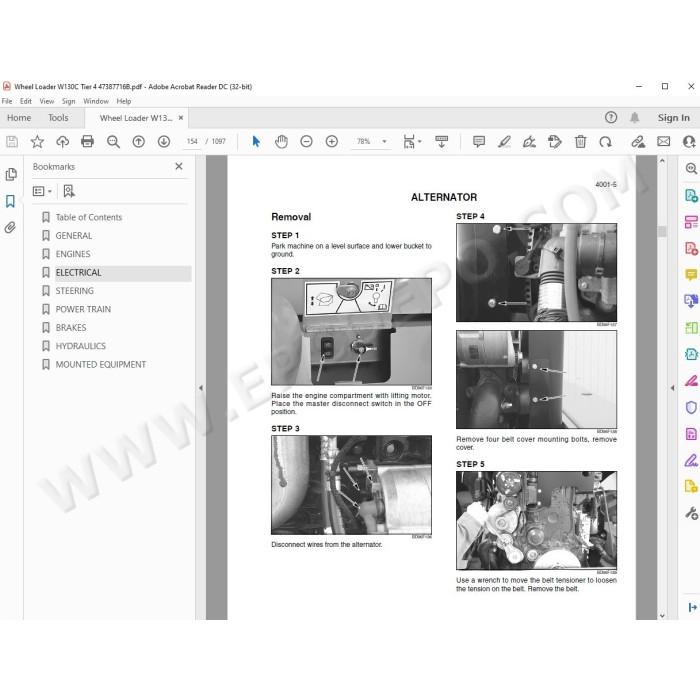The image size is (700, 700).
Task: Open notifications bell icon
Action: click(634, 117)
